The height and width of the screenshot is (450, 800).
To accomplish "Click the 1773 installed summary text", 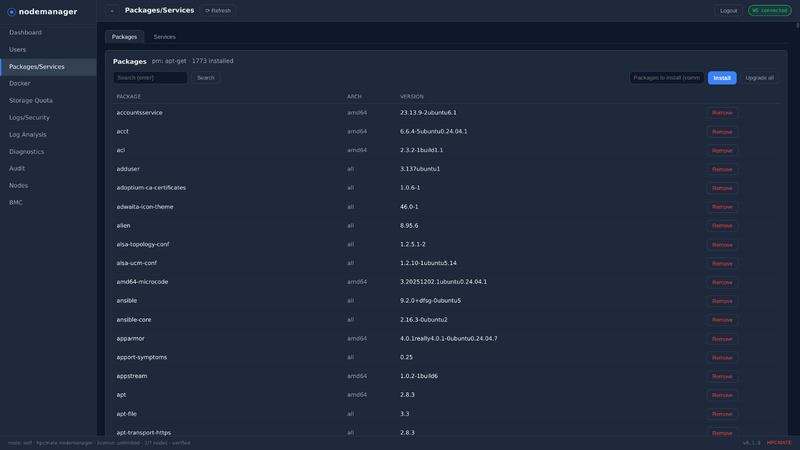I will 212,61.
